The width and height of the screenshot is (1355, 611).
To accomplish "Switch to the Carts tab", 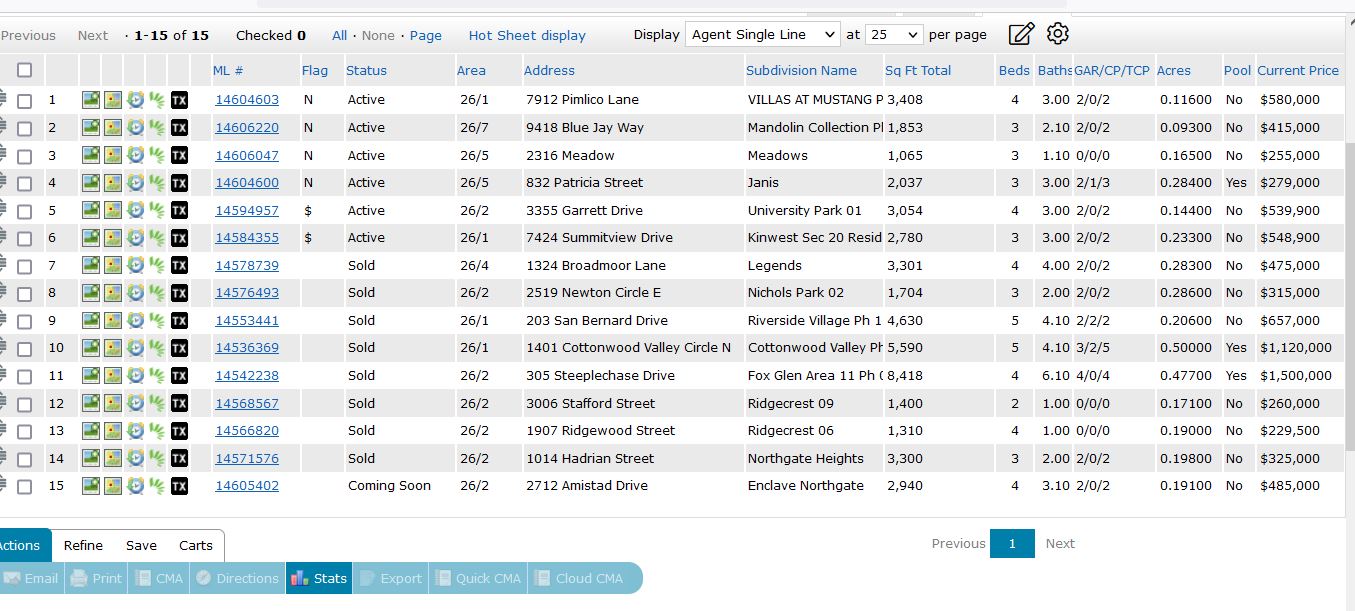I will pyautogui.click(x=196, y=545).
